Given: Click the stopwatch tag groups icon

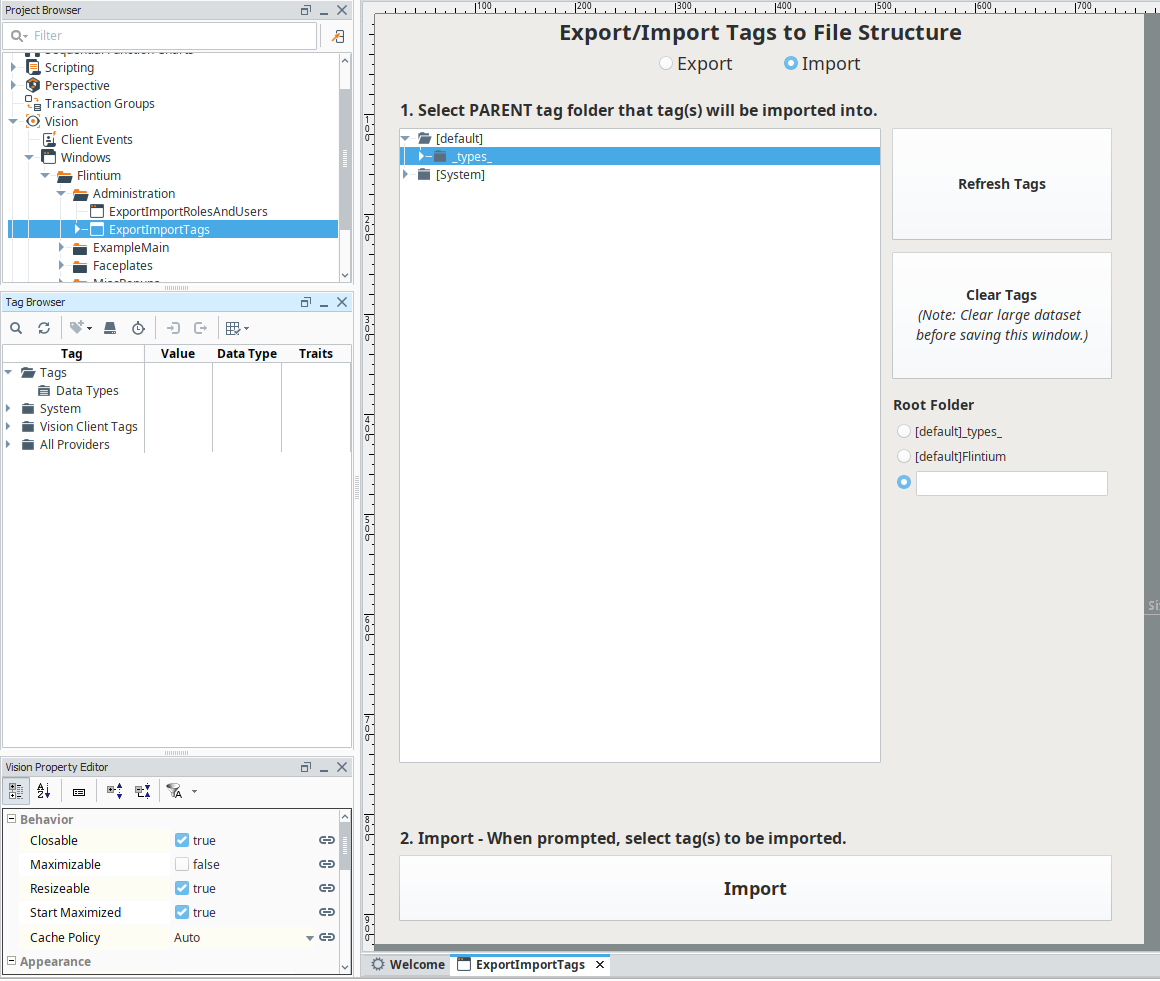Looking at the screenshot, I should 138,328.
